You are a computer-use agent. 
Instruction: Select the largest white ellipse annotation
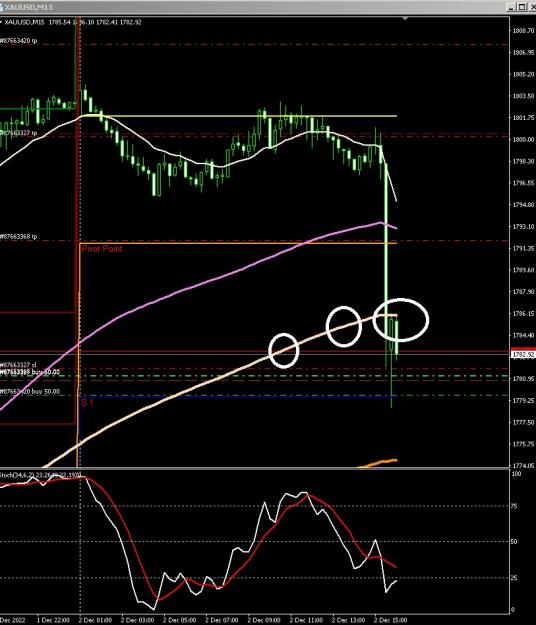pyautogui.click(x=401, y=320)
